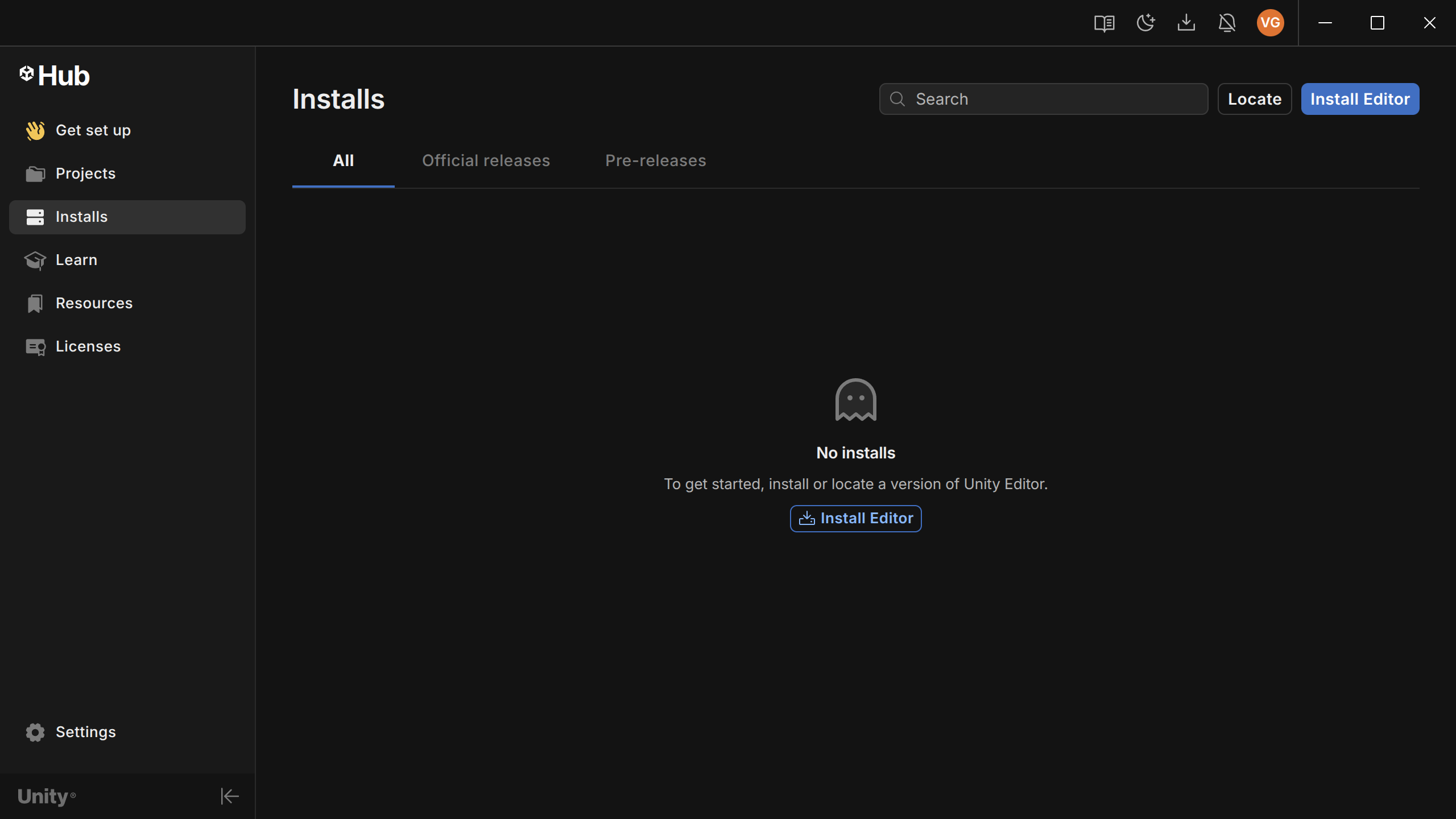Click the Unity Hub logo

click(55, 76)
